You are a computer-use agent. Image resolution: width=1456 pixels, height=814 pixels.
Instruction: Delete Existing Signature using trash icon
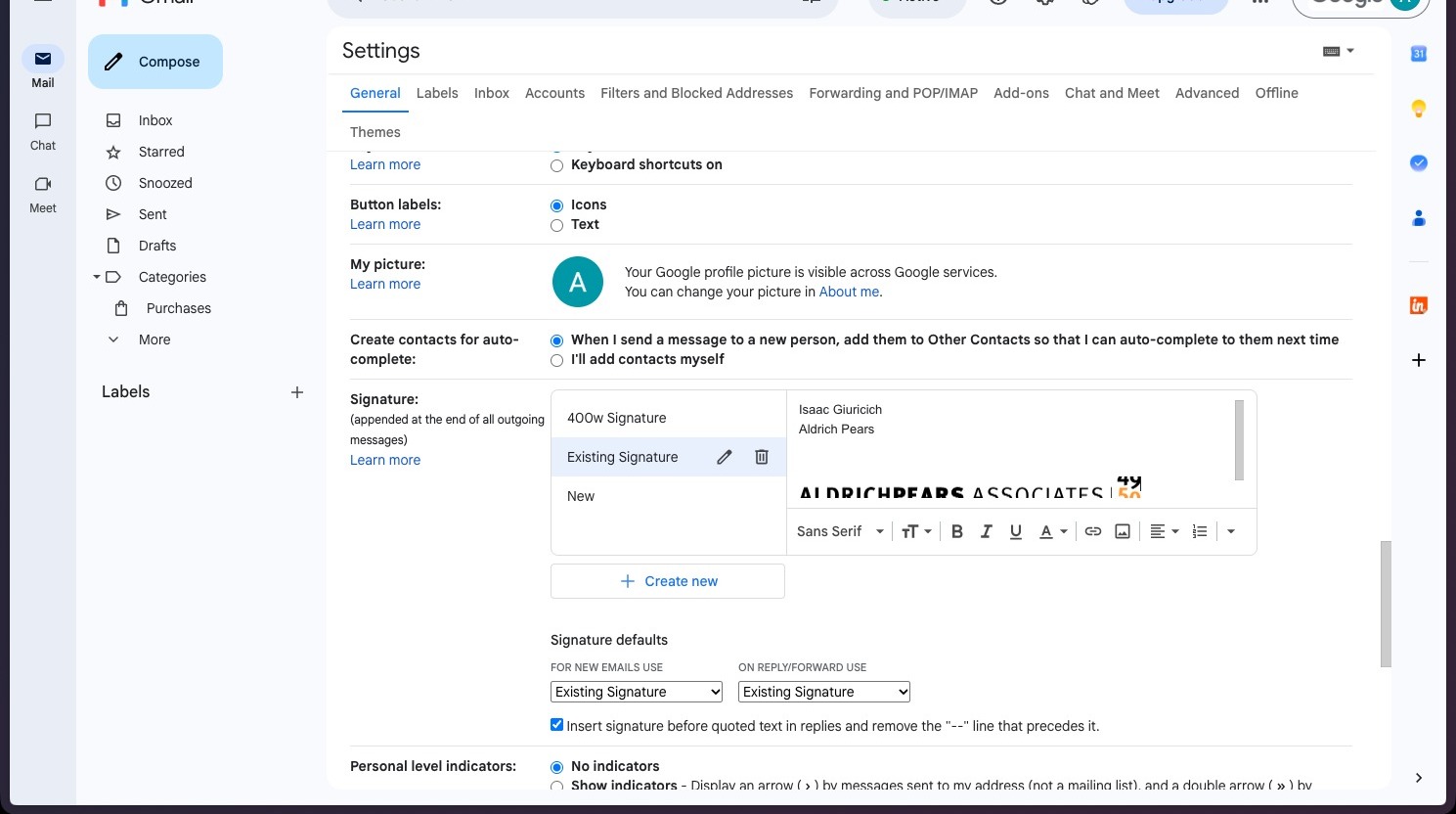click(x=762, y=457)
